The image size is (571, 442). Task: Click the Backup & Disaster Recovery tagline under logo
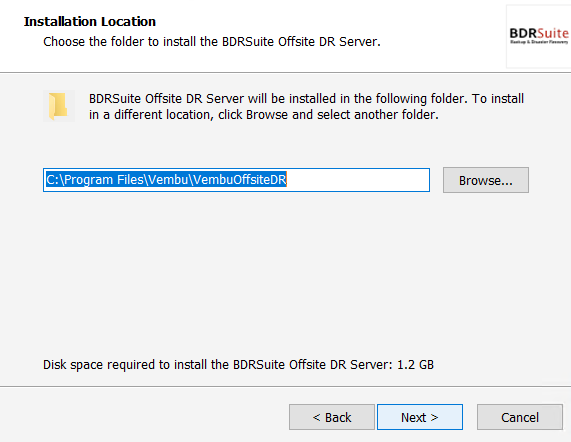539,42
